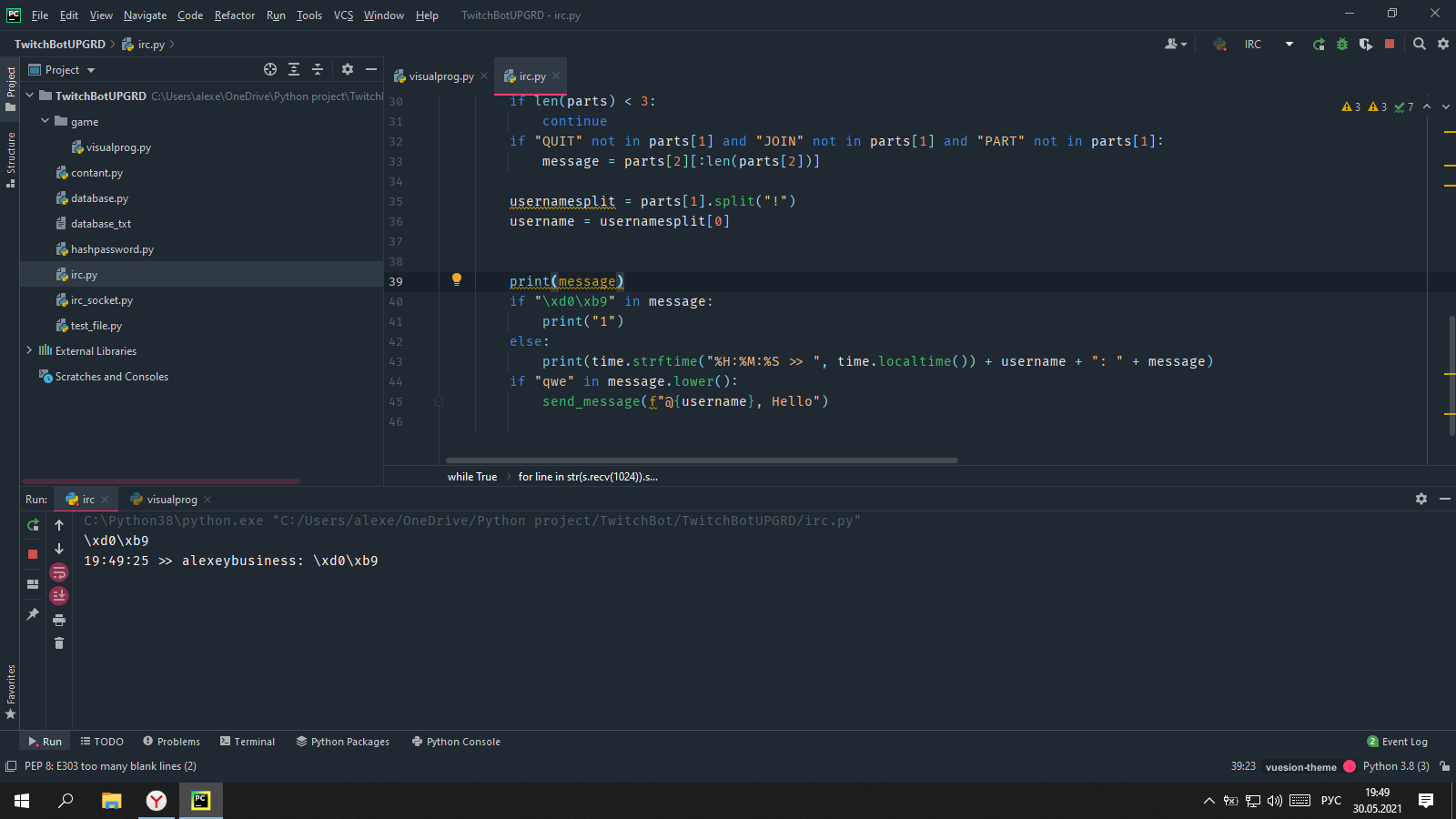The width and height of the screenshot is (1456, 819).
Task: Click the locate target icon in Project panel
Action: [270, 69]
